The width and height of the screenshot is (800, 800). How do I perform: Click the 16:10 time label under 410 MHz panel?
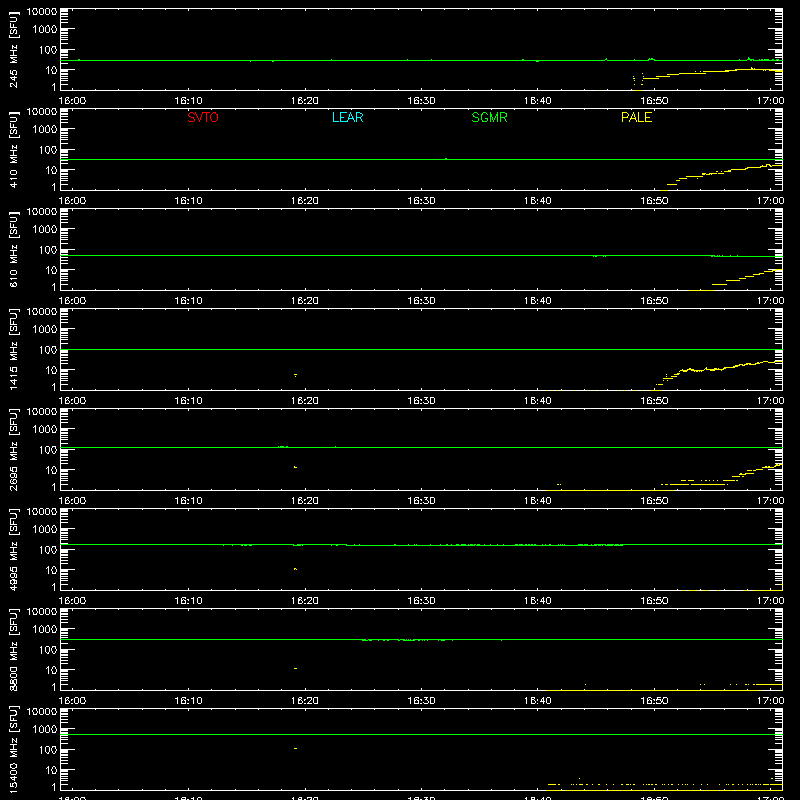point(188,201)
